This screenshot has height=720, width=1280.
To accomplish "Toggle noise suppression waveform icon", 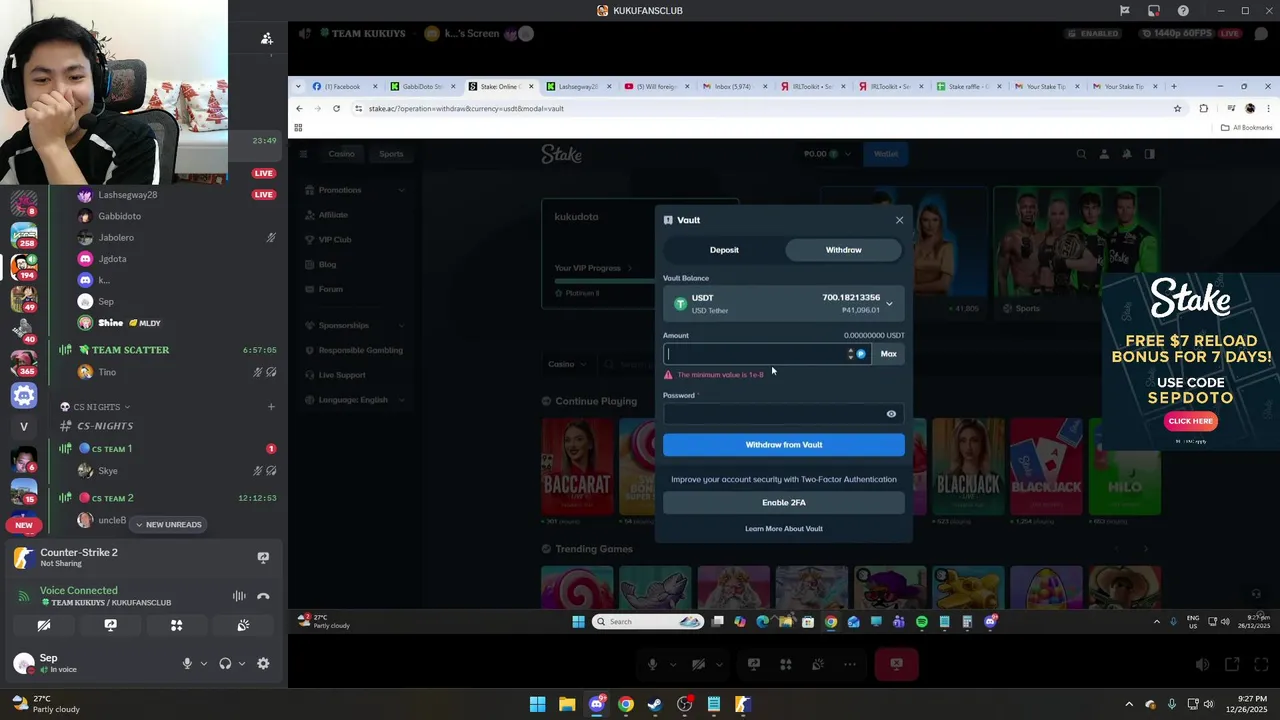I will pyautogui.click(x=239, y=596).
